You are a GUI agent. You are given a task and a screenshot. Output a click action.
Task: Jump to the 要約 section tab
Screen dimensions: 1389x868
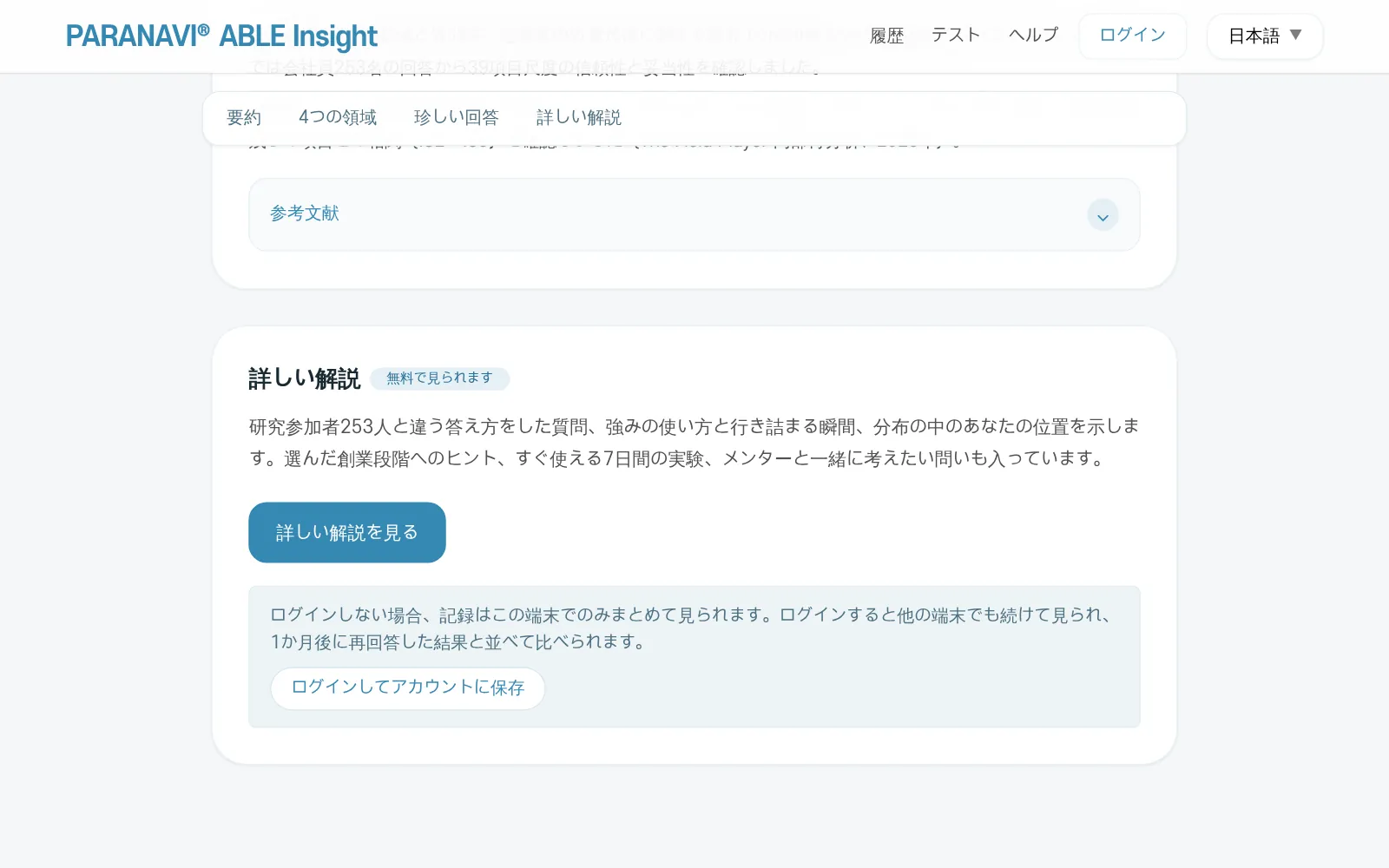pos(244,117)
